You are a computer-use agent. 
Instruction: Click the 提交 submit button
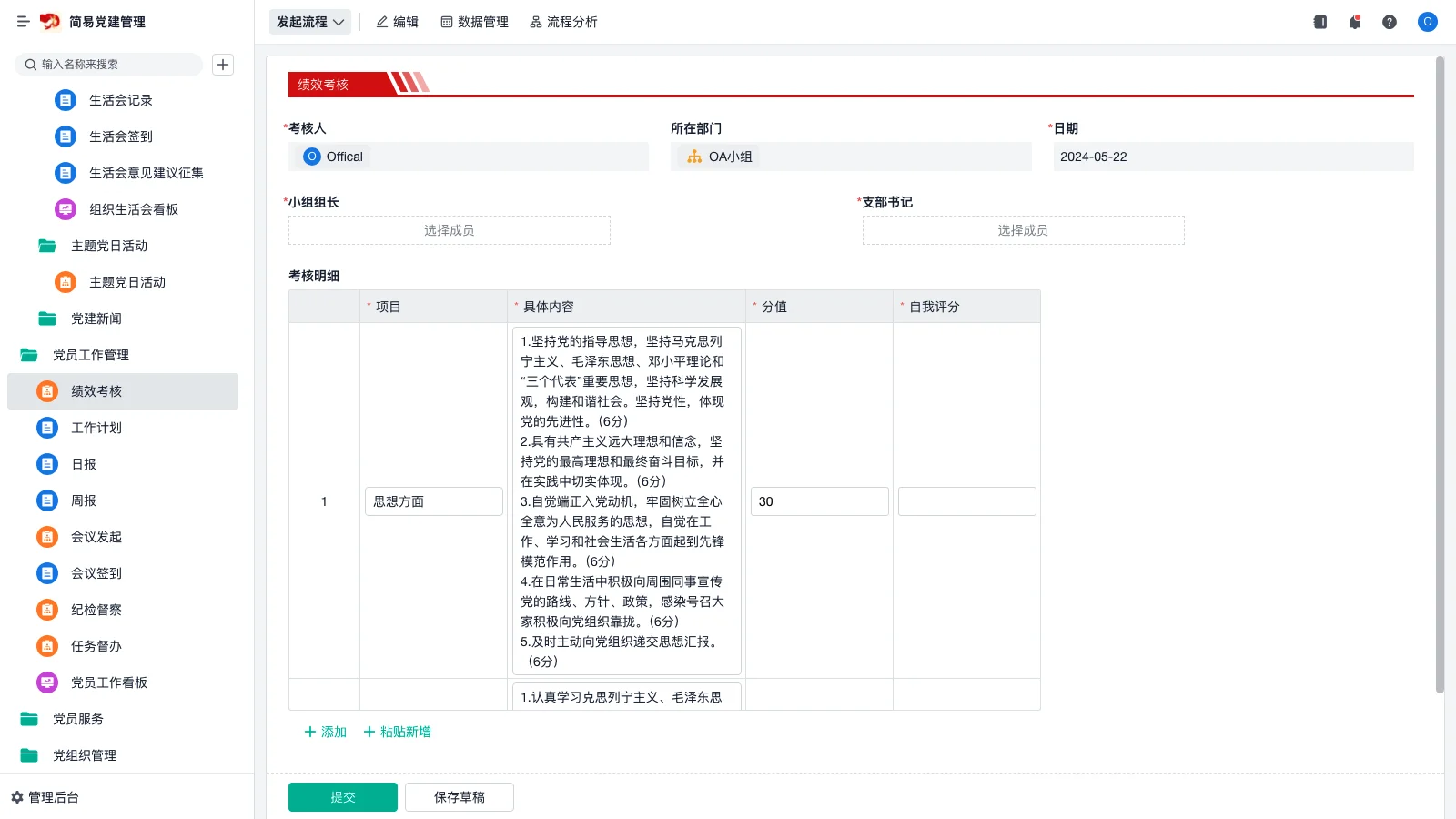(x=342, y=796)
